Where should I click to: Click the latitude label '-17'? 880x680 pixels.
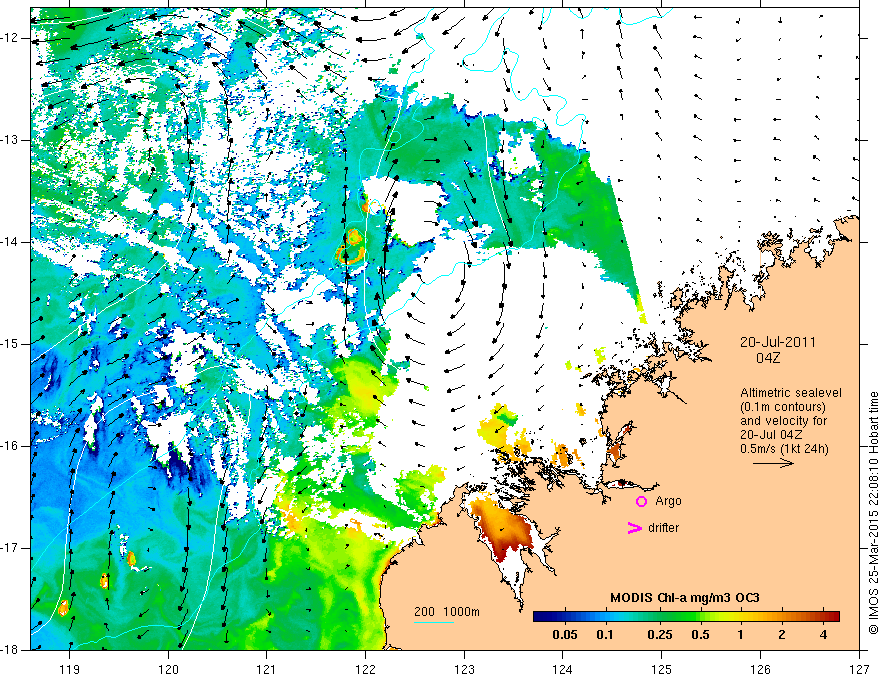11,548
